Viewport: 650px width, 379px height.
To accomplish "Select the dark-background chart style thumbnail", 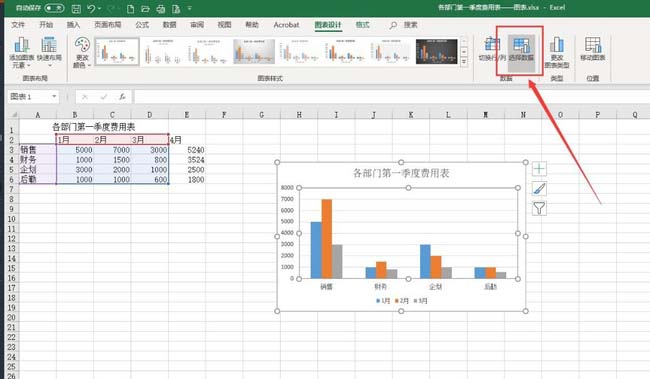I will pyautogui.click(x=437, y=52).
